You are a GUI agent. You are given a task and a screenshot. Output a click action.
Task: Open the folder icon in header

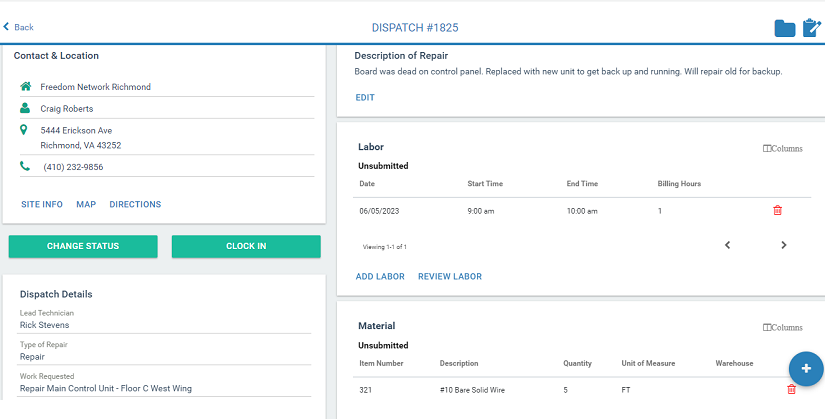tap(785, 28)
